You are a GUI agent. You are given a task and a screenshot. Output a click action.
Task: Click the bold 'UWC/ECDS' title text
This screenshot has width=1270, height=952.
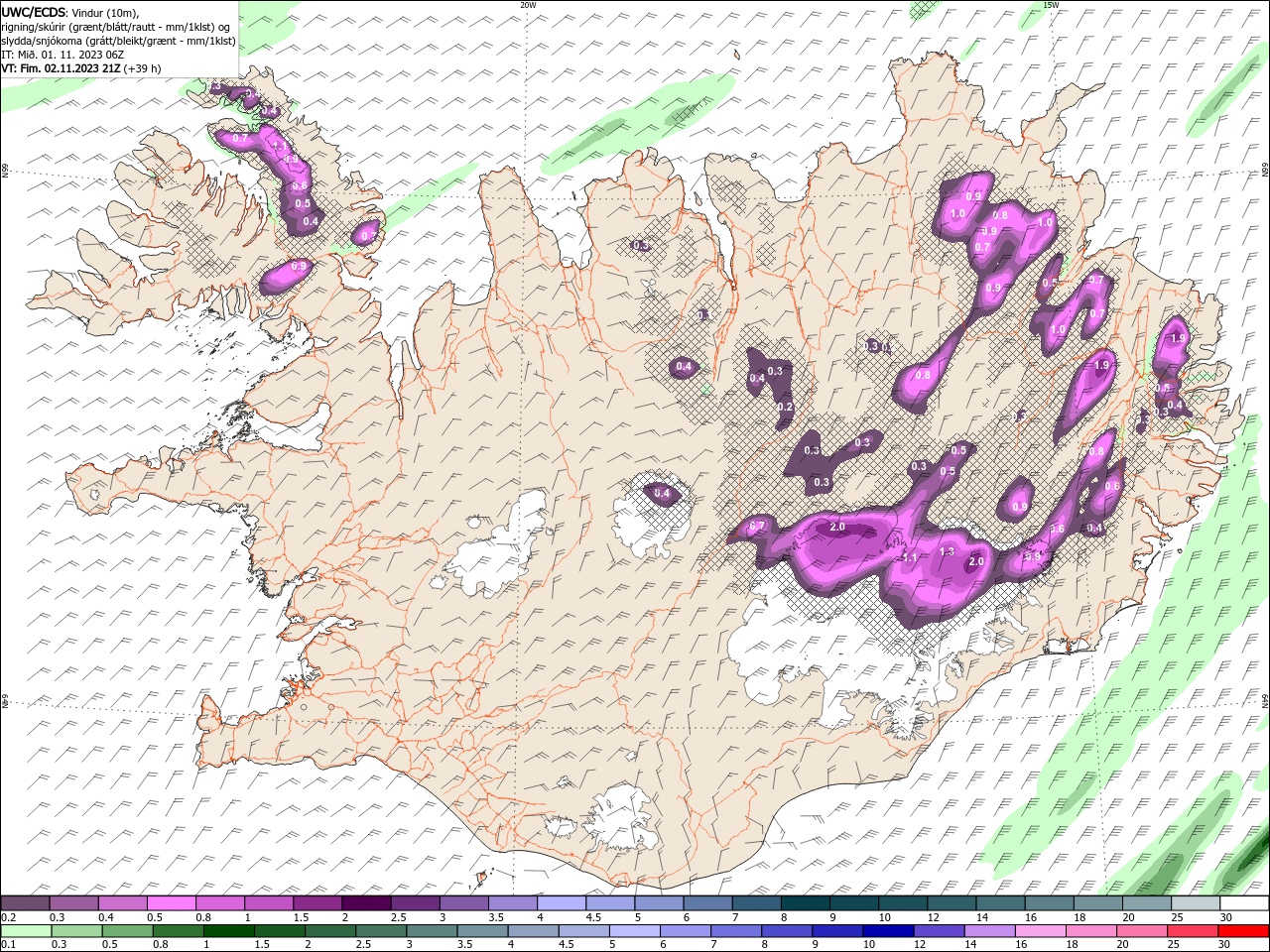pos(33,12)
